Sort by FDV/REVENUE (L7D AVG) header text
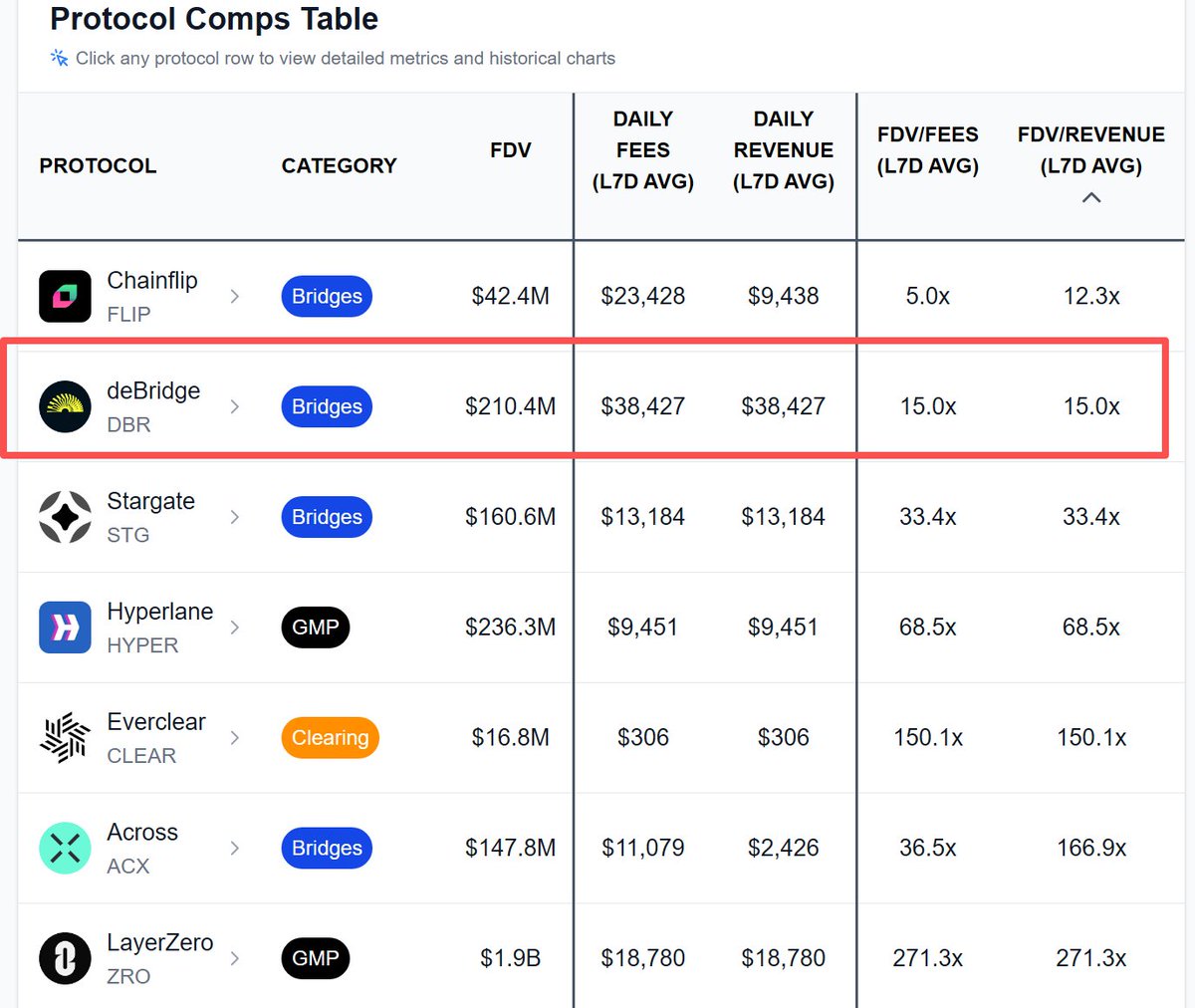 tap(1091, 150)
